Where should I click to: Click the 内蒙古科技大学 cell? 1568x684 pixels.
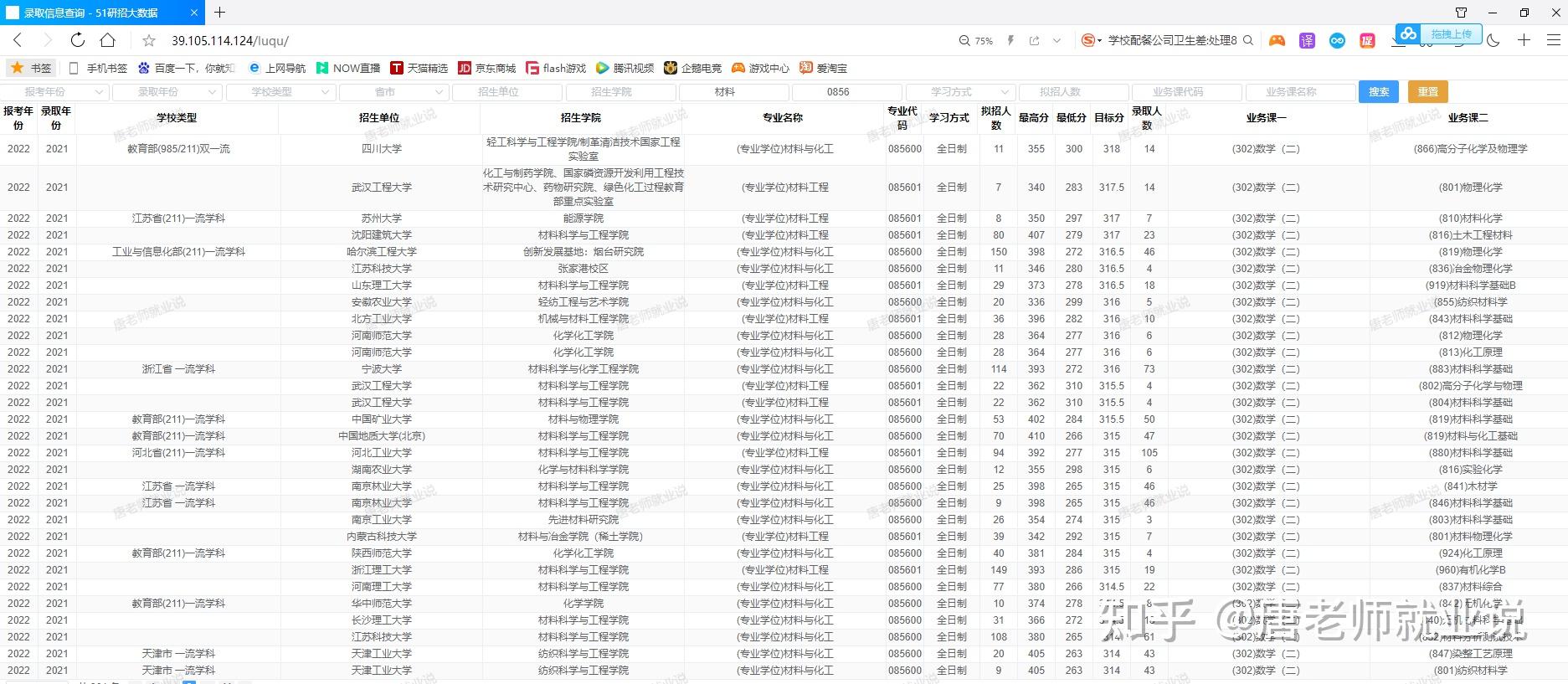(x=382, y=537)
